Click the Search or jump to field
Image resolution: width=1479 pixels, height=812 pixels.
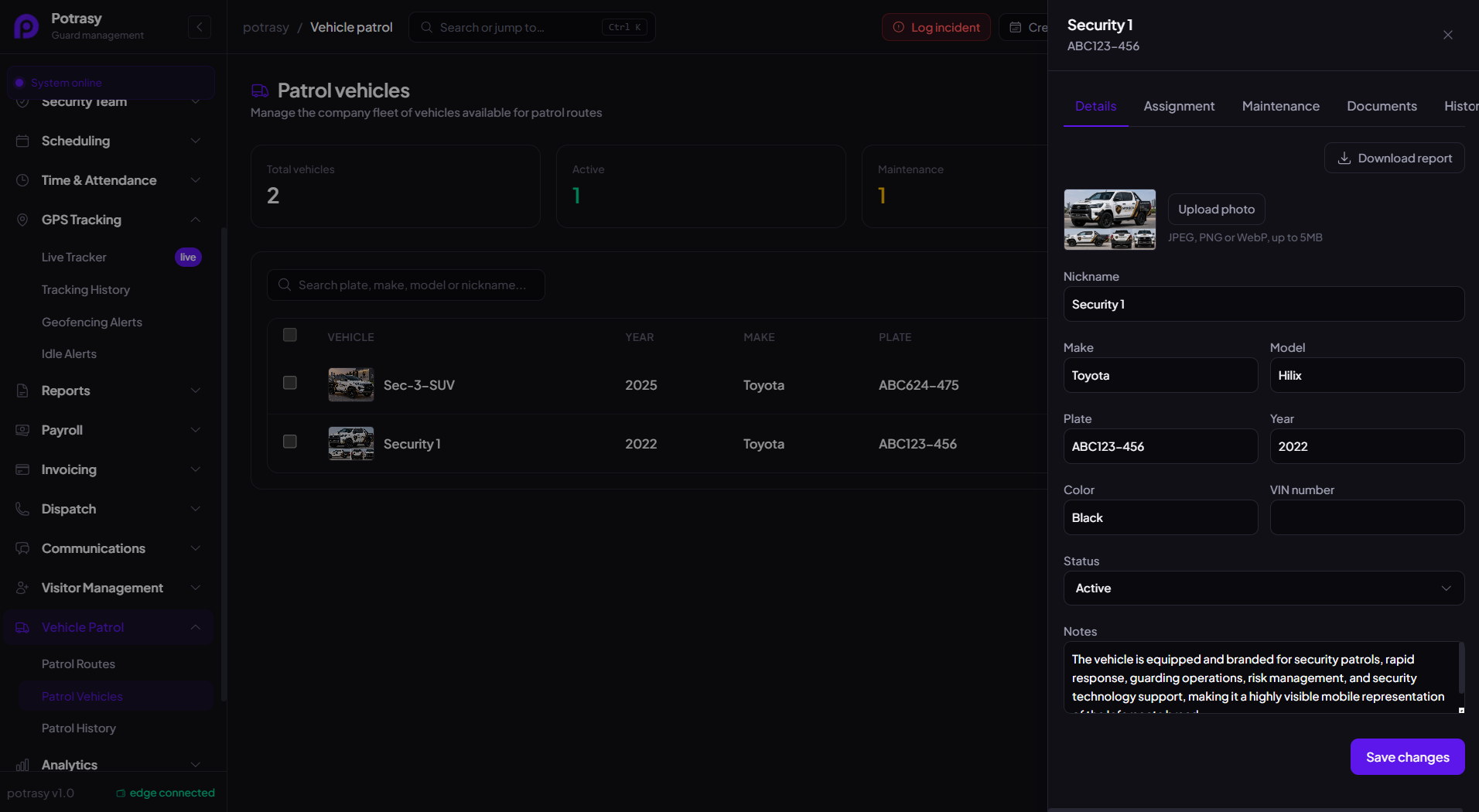point(531,27)
